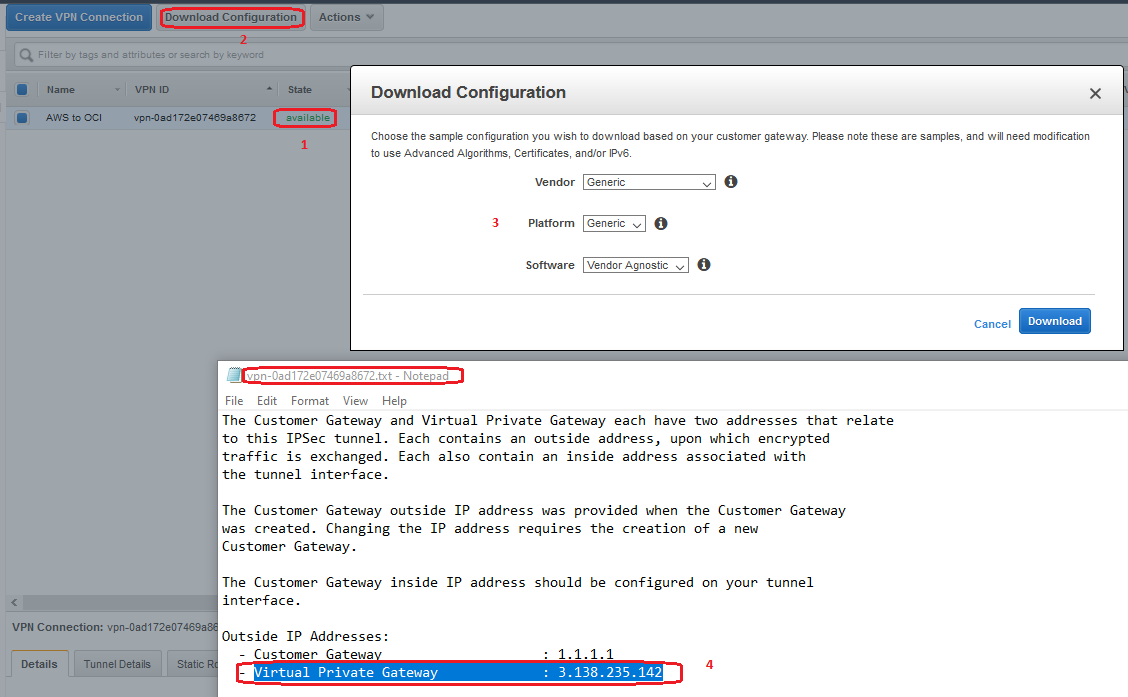Click the available state label
The height and width of the screenshot is (697, 1128).
point(308,118)
